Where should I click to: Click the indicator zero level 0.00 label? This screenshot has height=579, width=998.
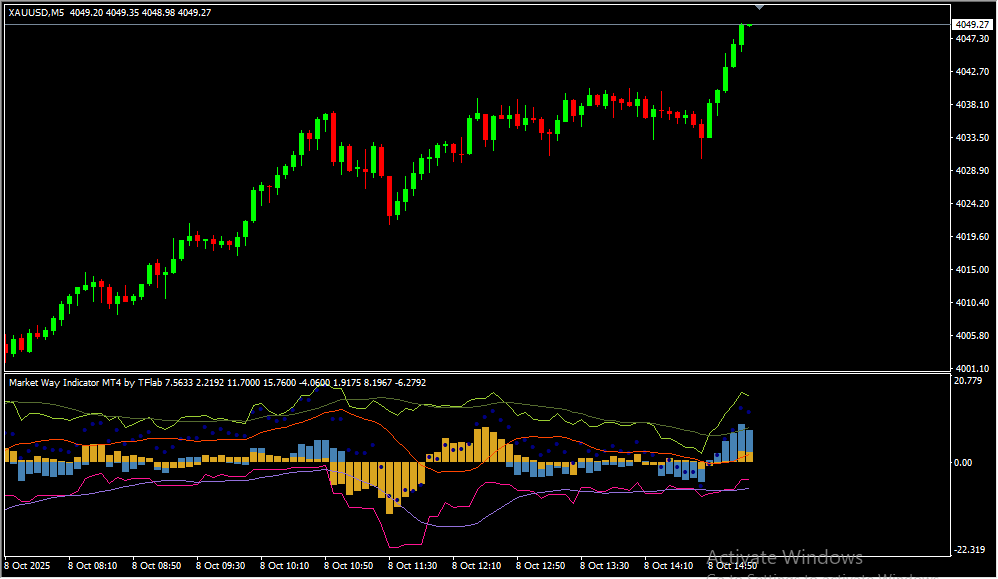(x=965, y=463)
